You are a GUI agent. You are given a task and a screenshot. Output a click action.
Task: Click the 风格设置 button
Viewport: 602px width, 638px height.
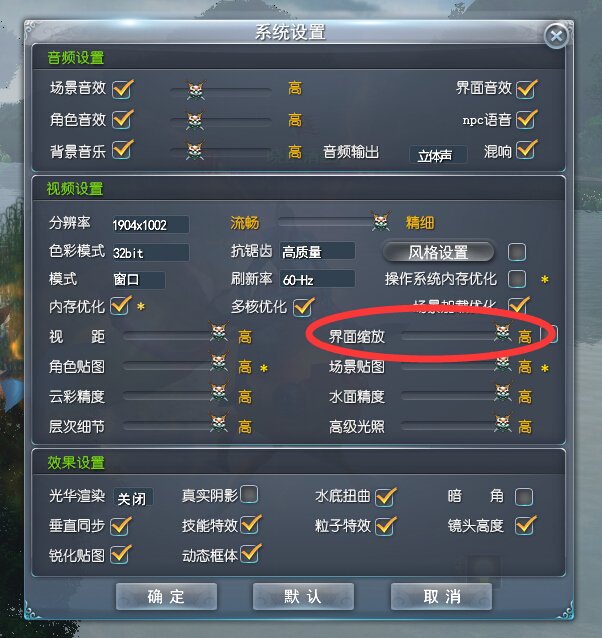[438, 252]
